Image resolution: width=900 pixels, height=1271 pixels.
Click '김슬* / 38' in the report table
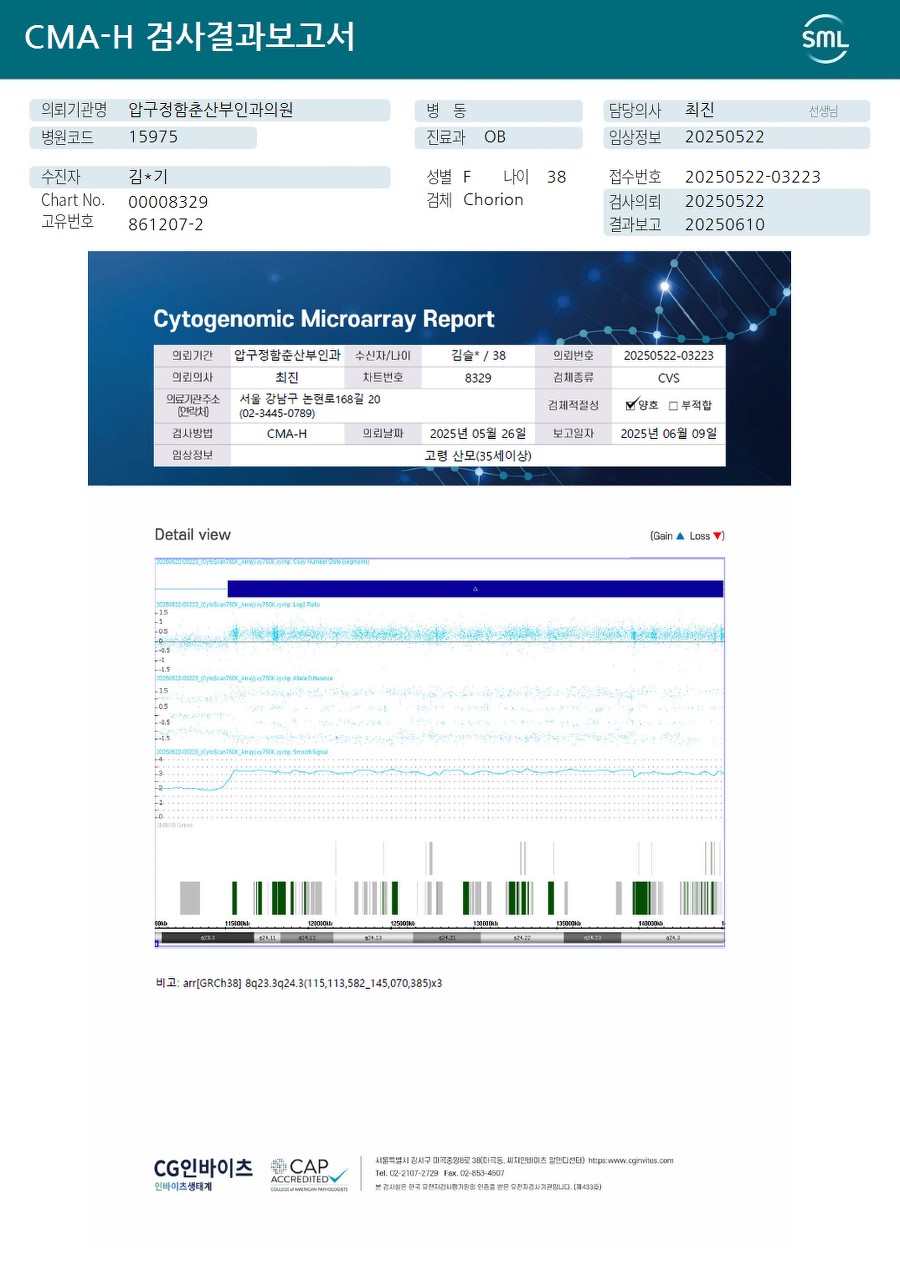(x=478, y=355)
